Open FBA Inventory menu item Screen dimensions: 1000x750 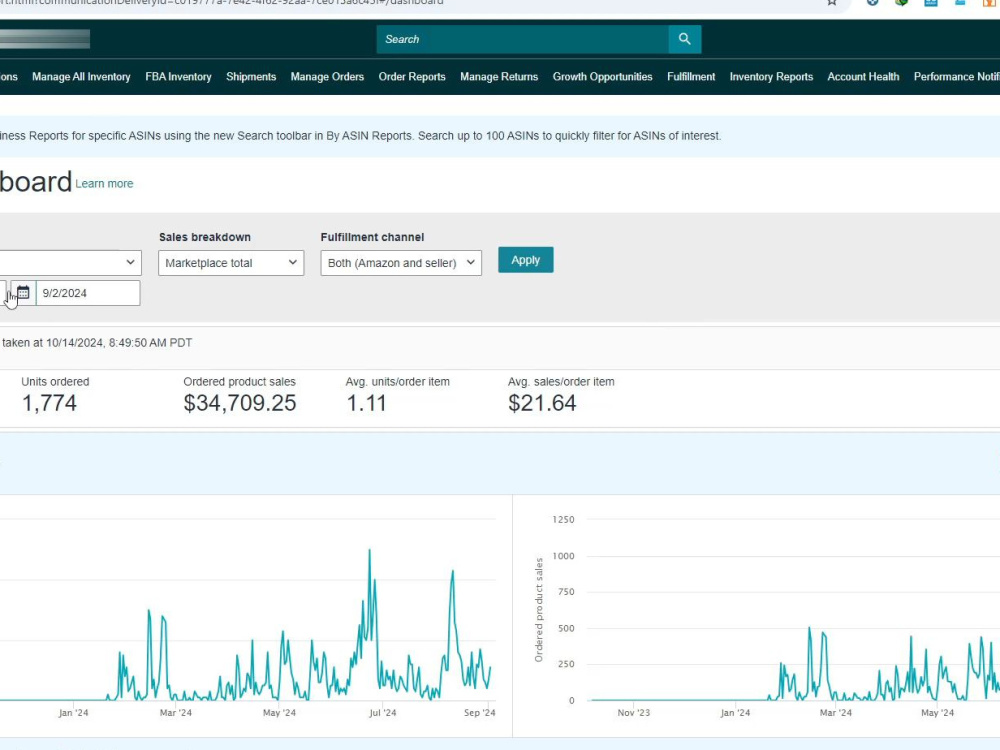click(x=178, y=77)
